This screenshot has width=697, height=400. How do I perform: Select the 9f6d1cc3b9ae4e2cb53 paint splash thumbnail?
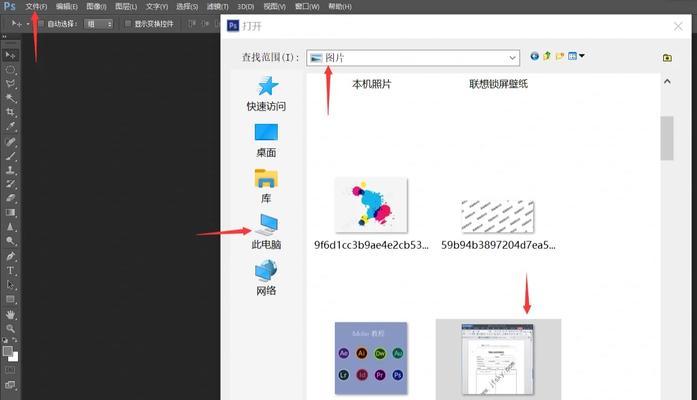coord(371,205)
